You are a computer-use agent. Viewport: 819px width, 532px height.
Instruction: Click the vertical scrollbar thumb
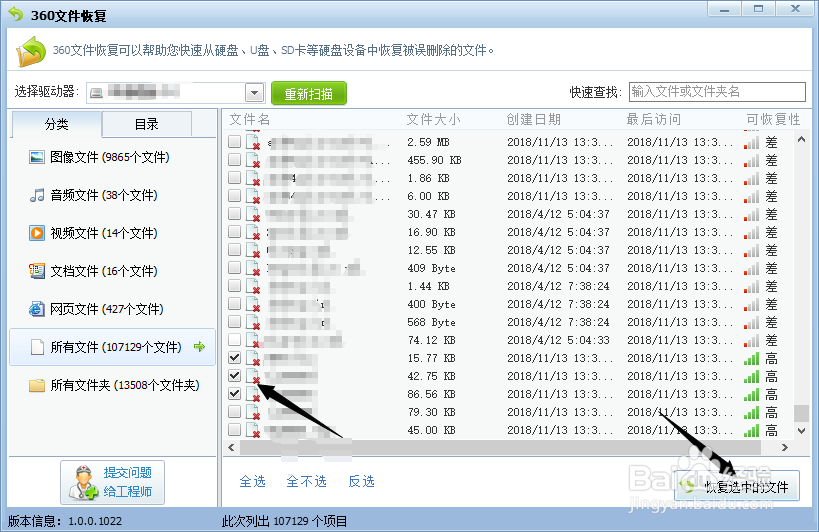[x=801, y=413]
